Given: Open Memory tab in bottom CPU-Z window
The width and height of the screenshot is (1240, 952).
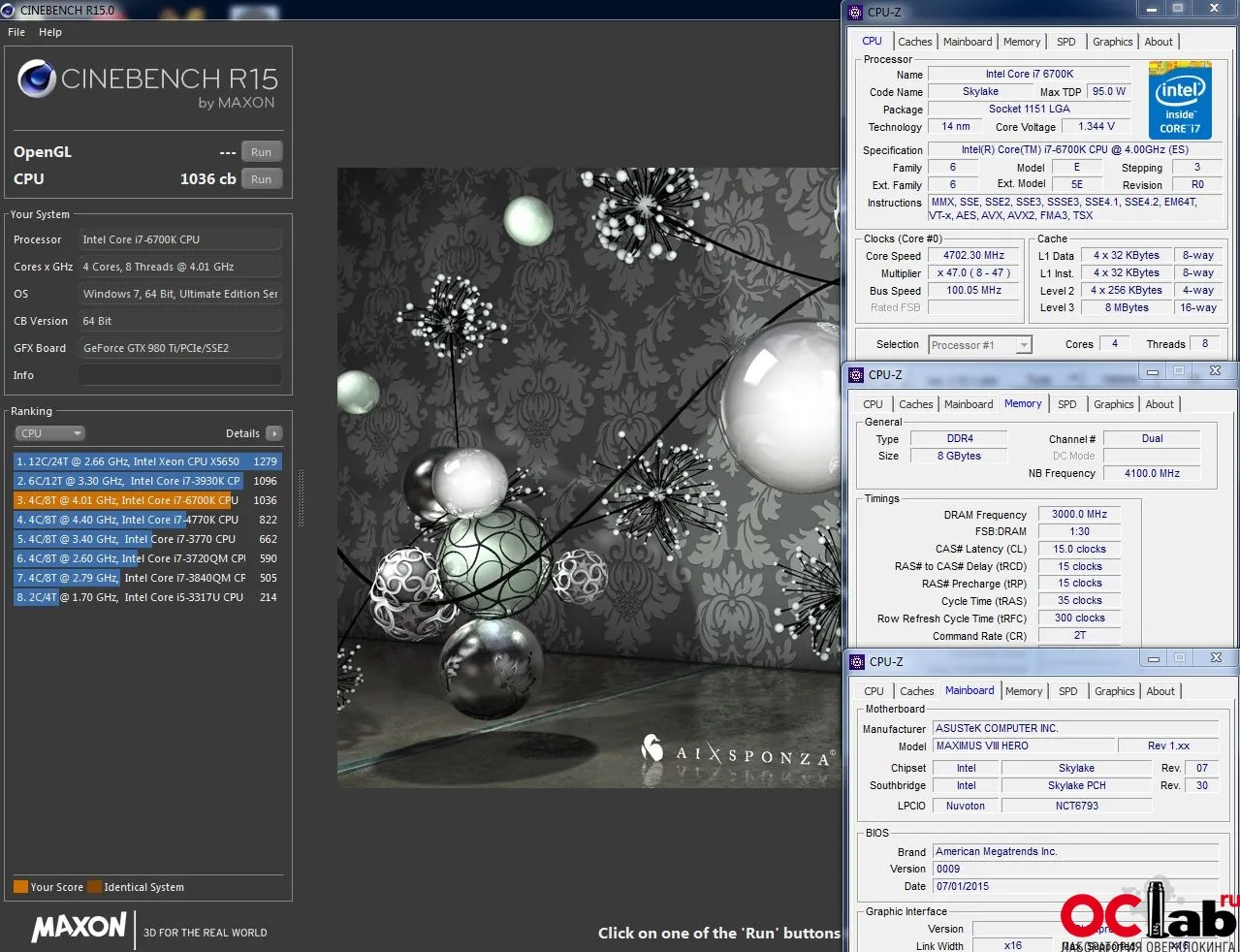Looking at the screenshot, I should (x=1024, y=691).
